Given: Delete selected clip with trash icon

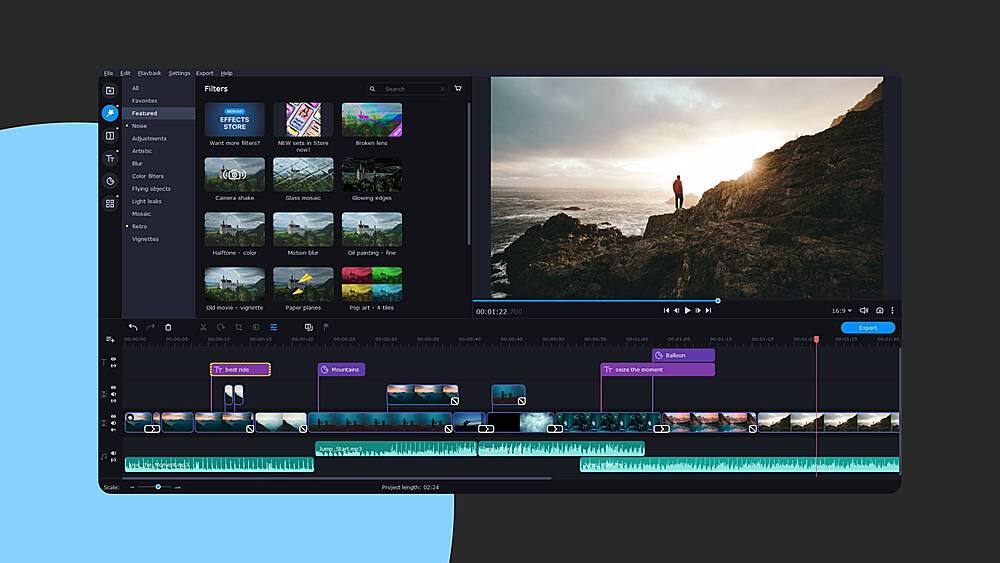Looking at the screenshot, I should tap(168, 327).
